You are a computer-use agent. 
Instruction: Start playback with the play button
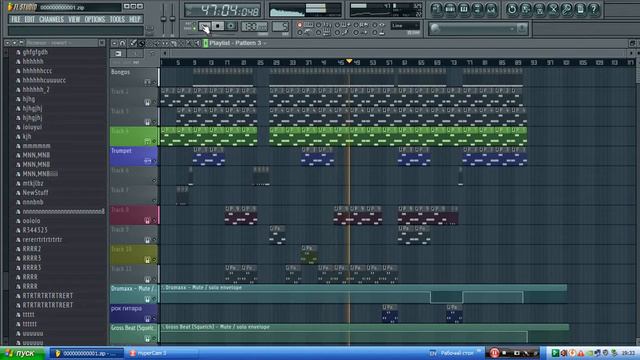pos(204,27)
